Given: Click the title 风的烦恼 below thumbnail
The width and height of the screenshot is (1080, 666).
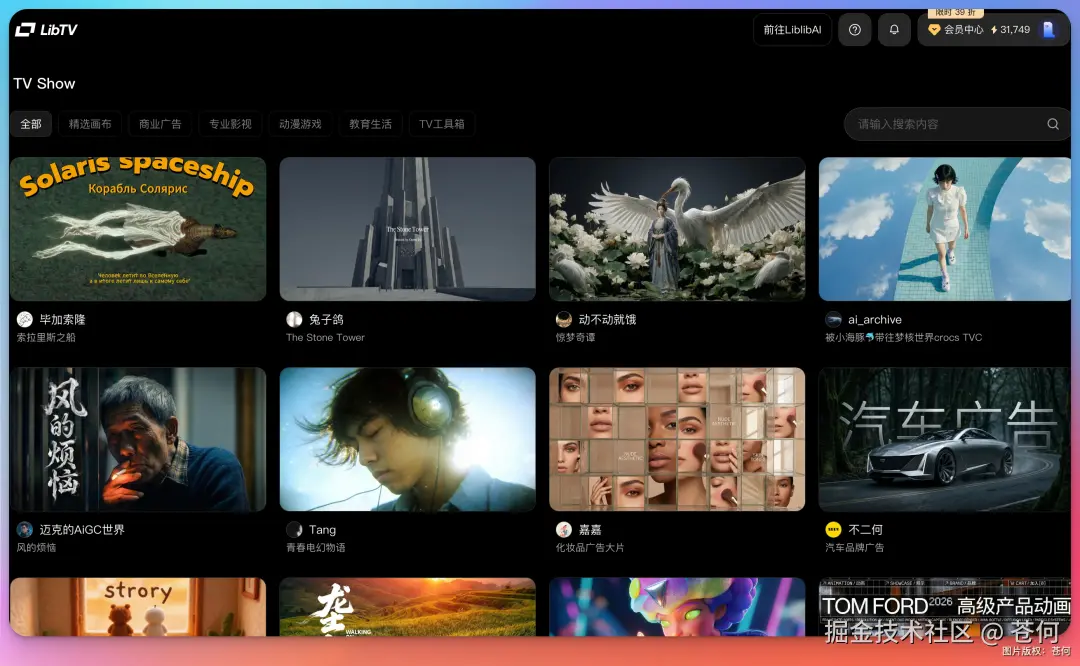Looking at the screenshot, I should (x=37, y=548).
